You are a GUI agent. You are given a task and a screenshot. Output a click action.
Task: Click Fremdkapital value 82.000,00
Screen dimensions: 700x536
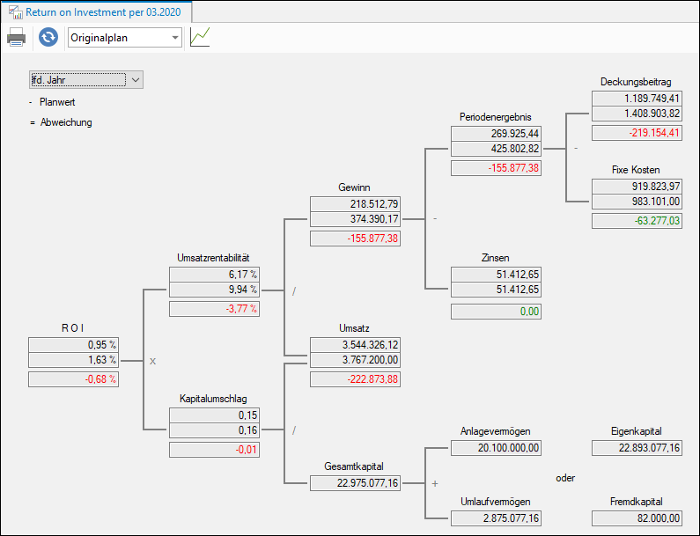pos(637,518)
